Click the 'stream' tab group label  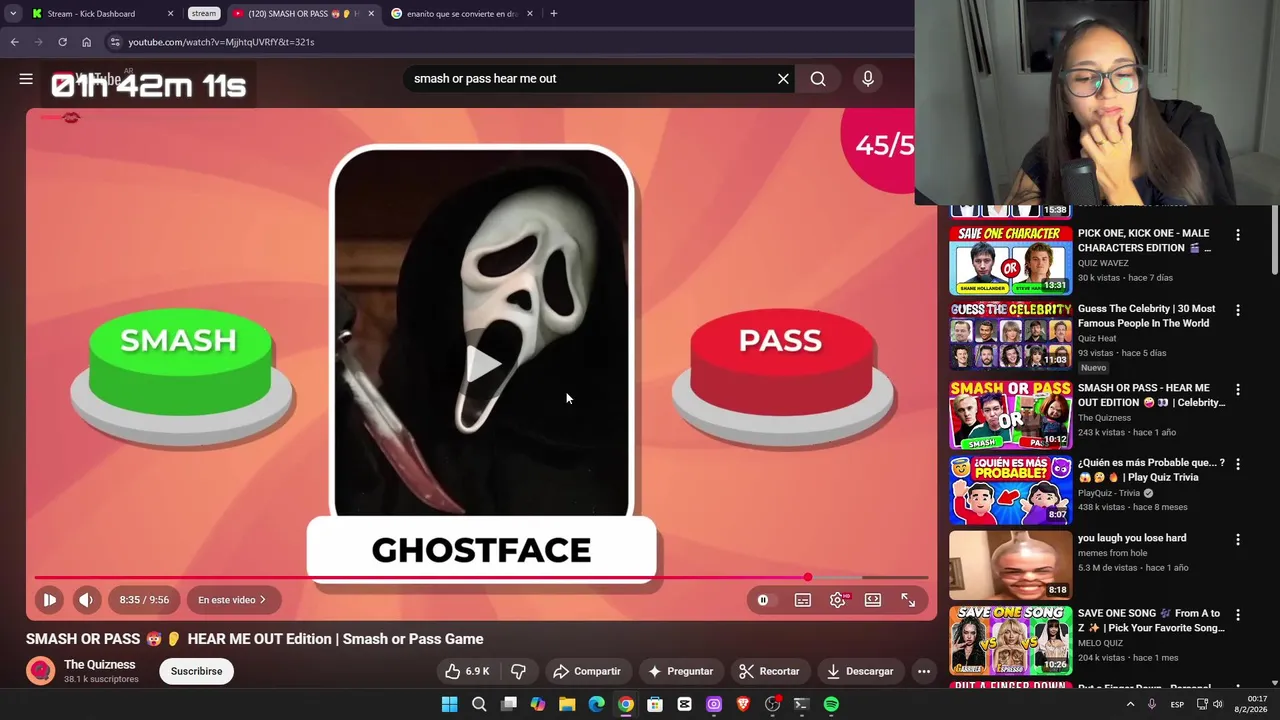point(204,14)
